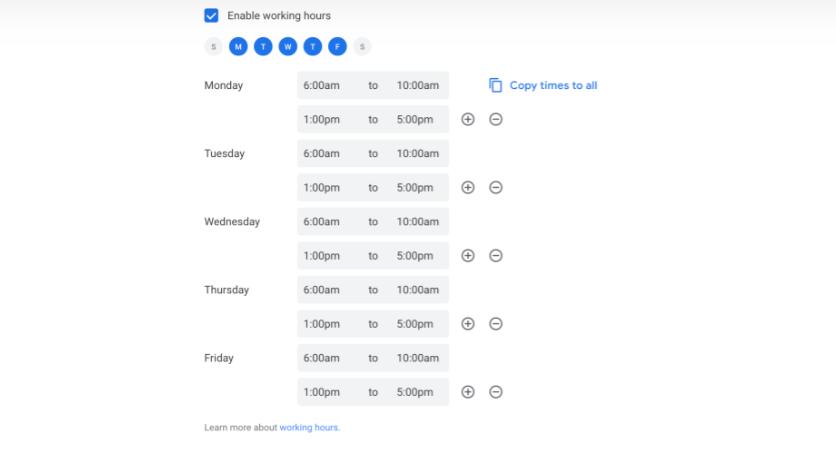Remove Monday's 1:00pm to 5:00pm period
The height and width of the screenshot is (462, 836).
(x=495, y=120)
